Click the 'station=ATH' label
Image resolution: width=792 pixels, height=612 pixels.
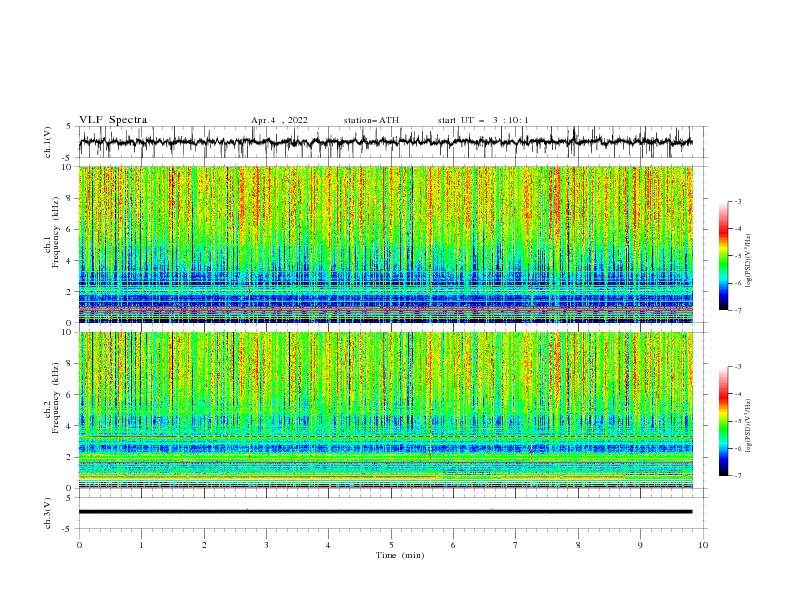click(371, 120)
